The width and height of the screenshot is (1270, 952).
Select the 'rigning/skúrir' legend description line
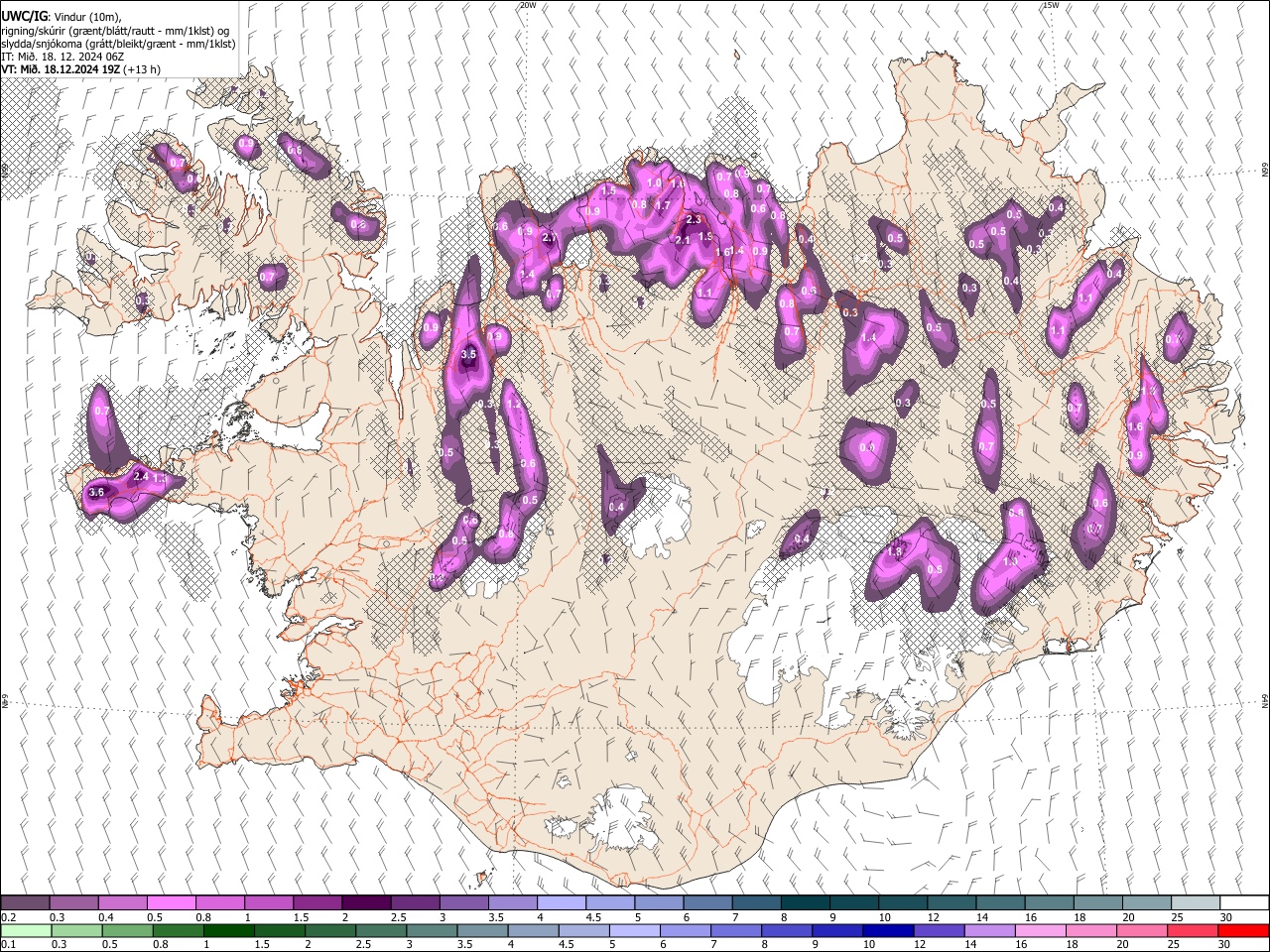click(x=114, y=31)
